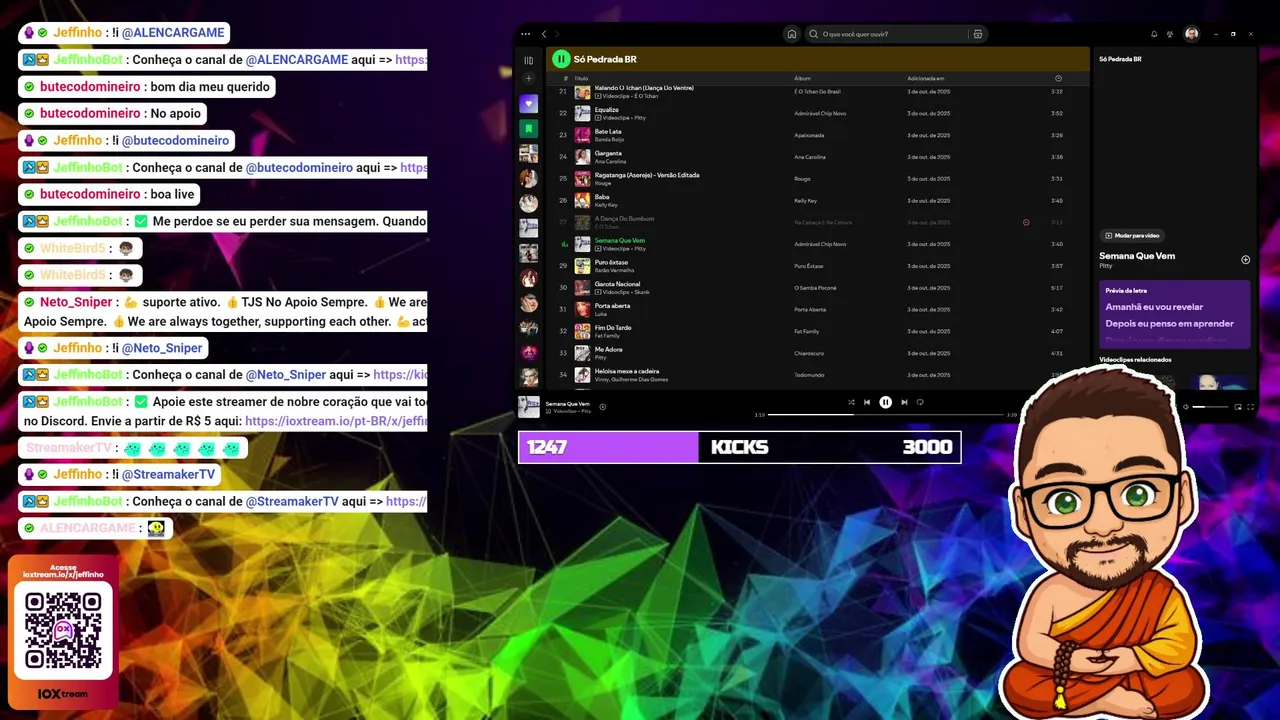Sort tracks by the Adicionada em column header
Image resolution: width=1280 pixels, height=720 pixels.
point(925,78)
